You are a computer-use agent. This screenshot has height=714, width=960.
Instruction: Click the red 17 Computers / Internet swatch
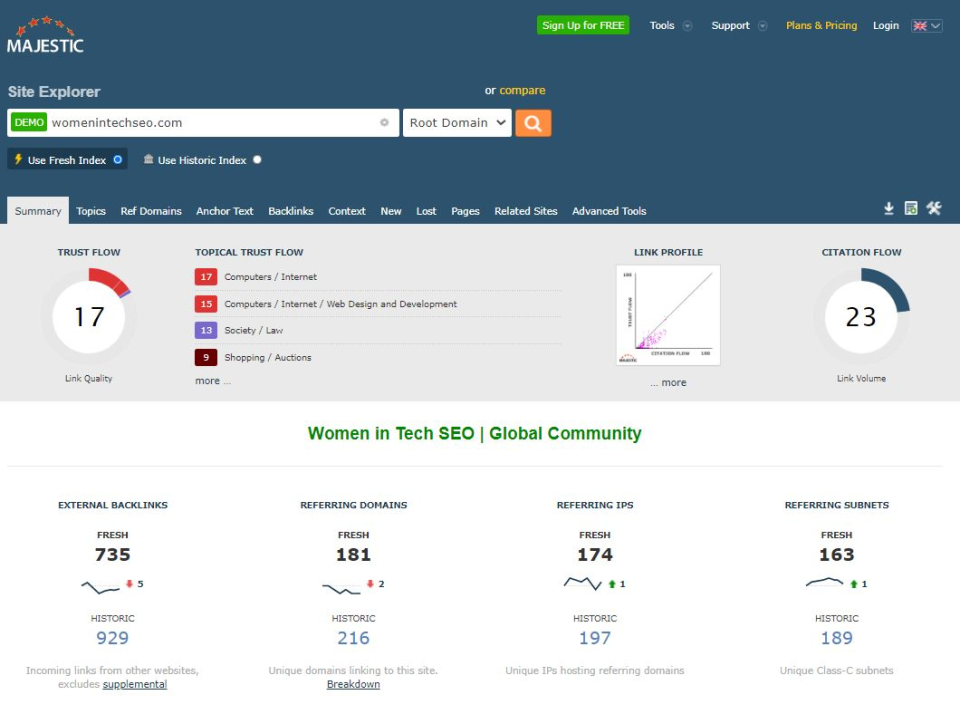click(206, 277)
